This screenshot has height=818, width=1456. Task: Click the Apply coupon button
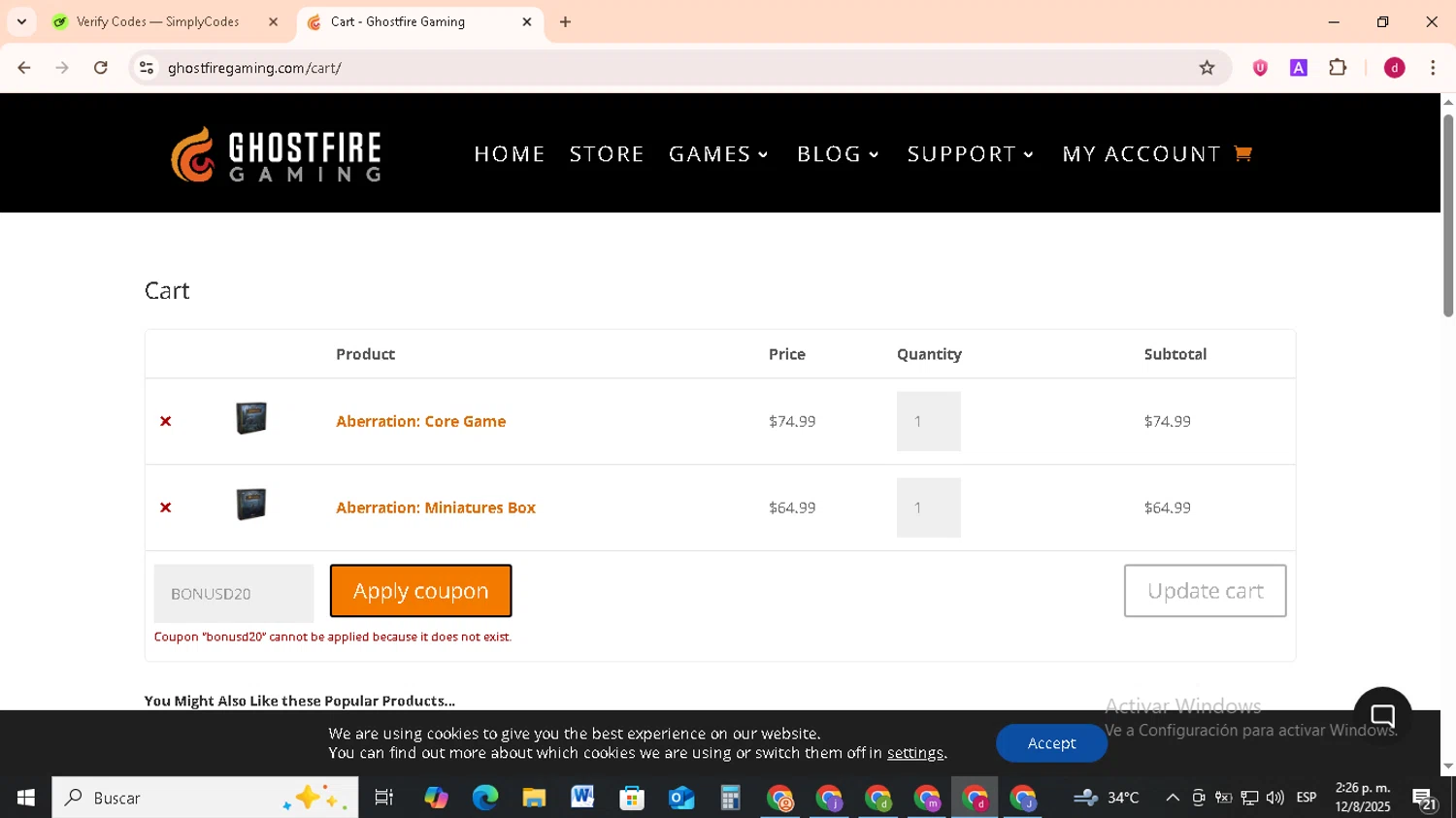click(420, 591)
